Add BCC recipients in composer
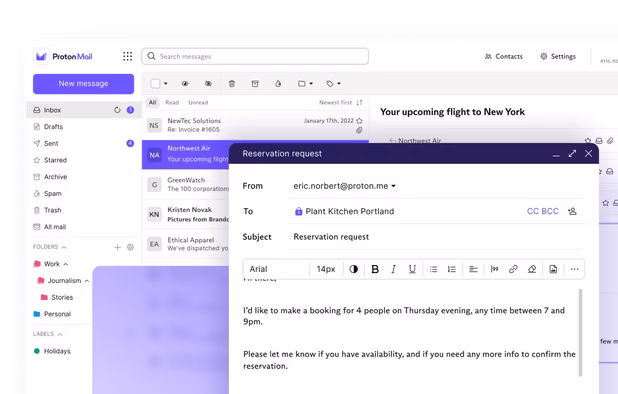The width and height of the screenshot is (618, 394). coord(550,211)
